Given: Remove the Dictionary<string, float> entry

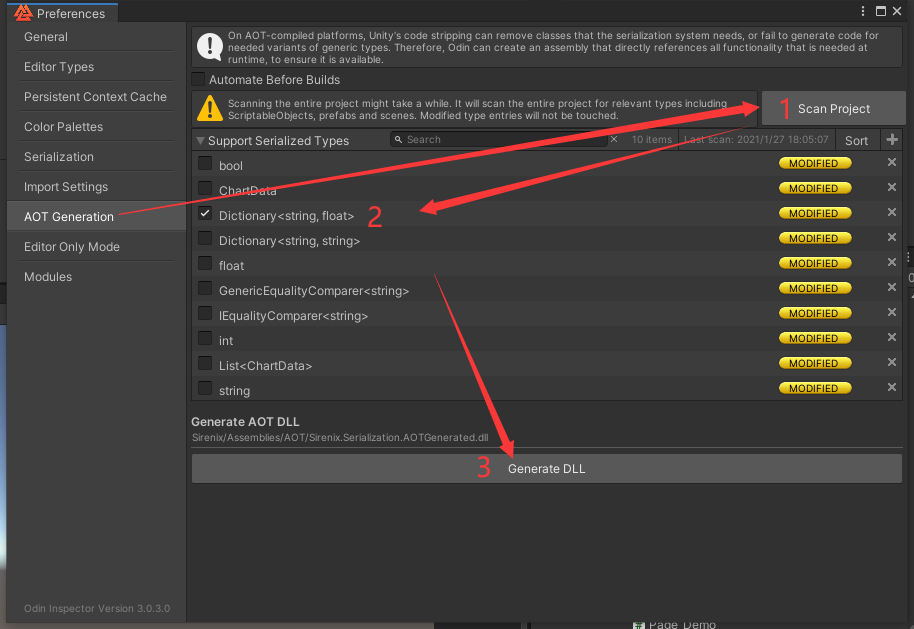Looking at the screenshot, I should point(891,213).
